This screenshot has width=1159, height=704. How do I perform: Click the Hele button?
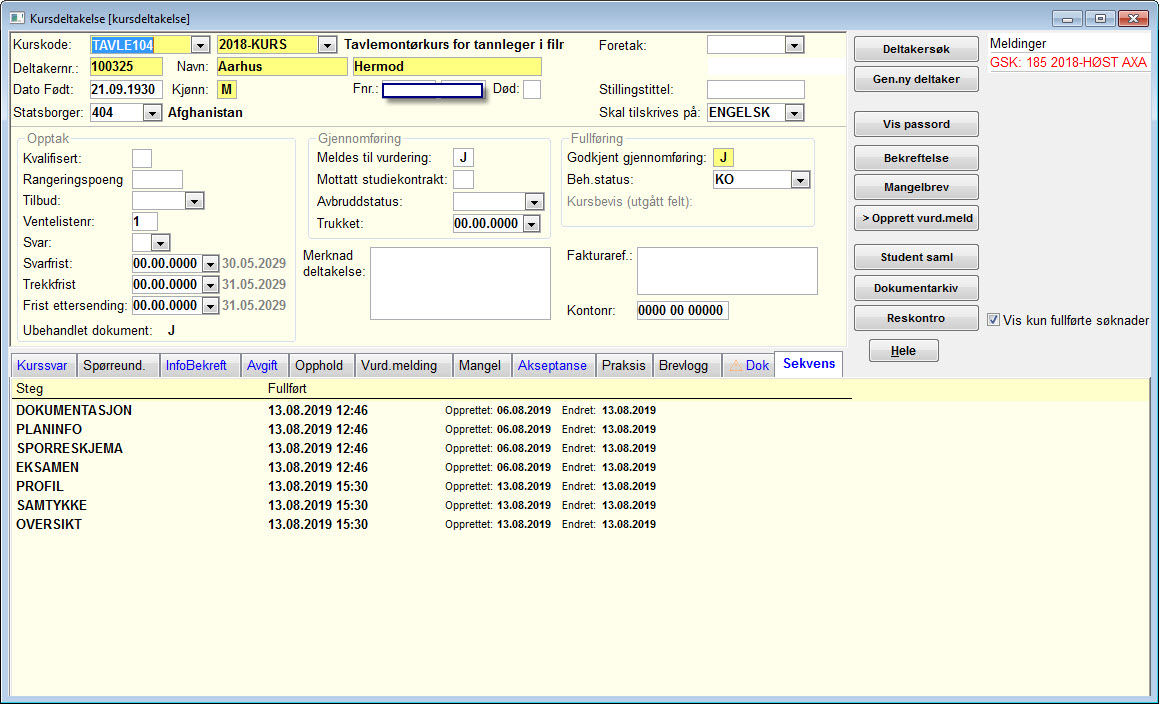903,351
